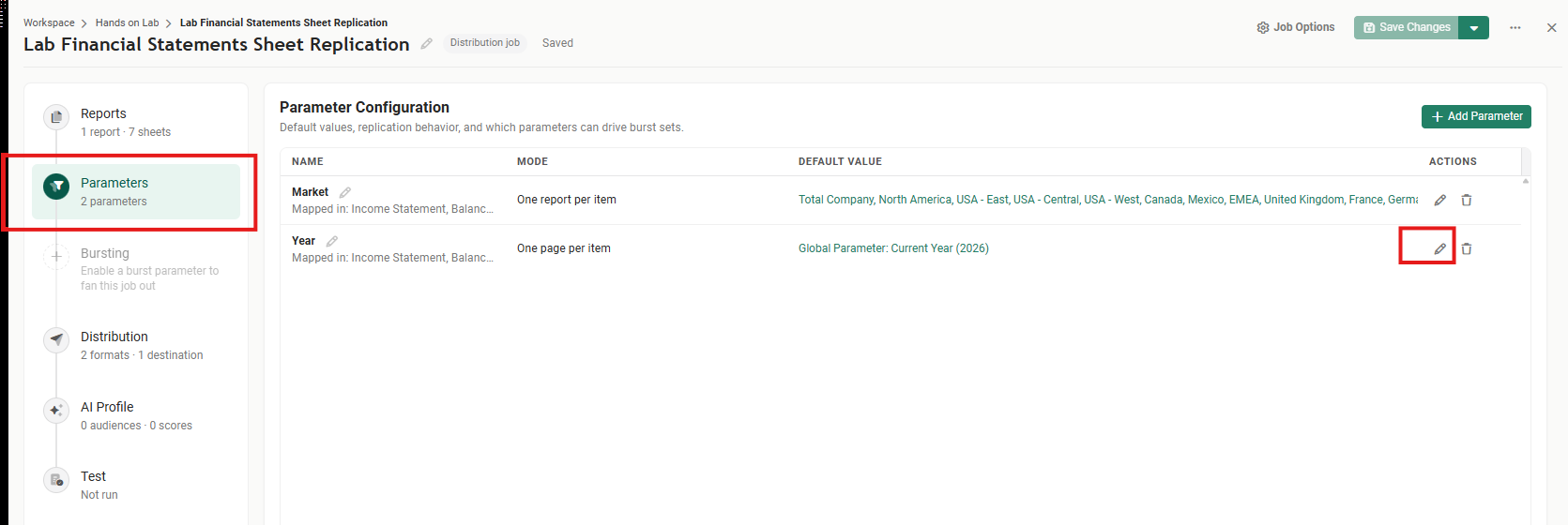Image resolution: width=1568 pixels, height=525 pixels.
Task: Rename the Year parameter pencil icon
Action: tap(332, 241)
